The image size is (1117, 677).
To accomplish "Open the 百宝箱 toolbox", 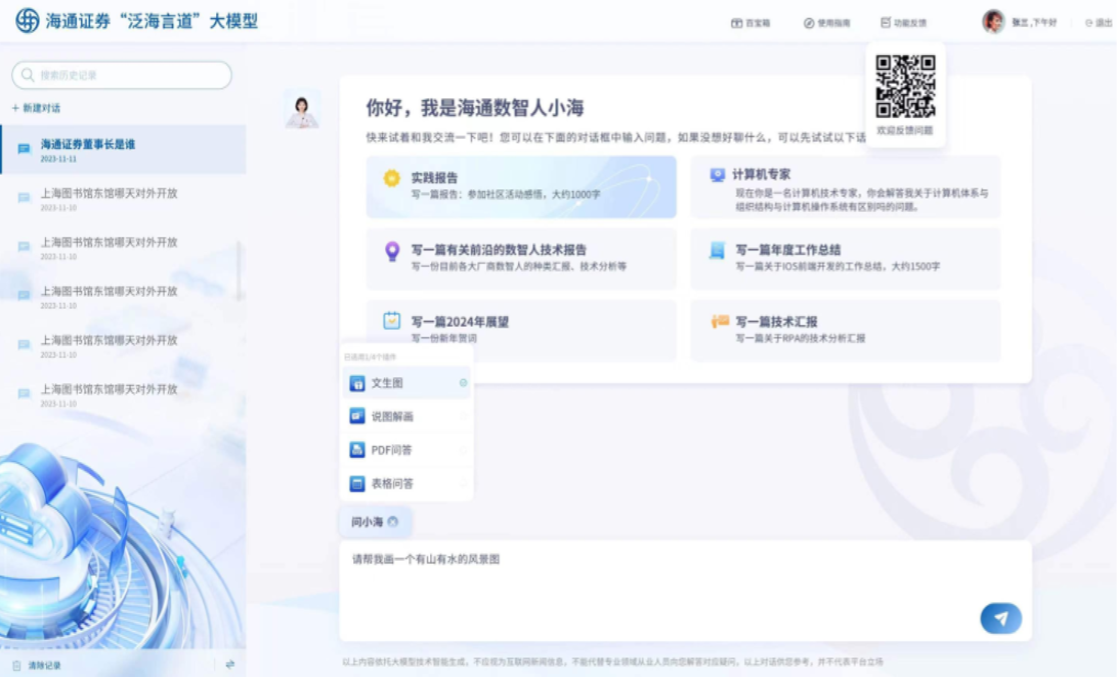I will pos(750,23).
